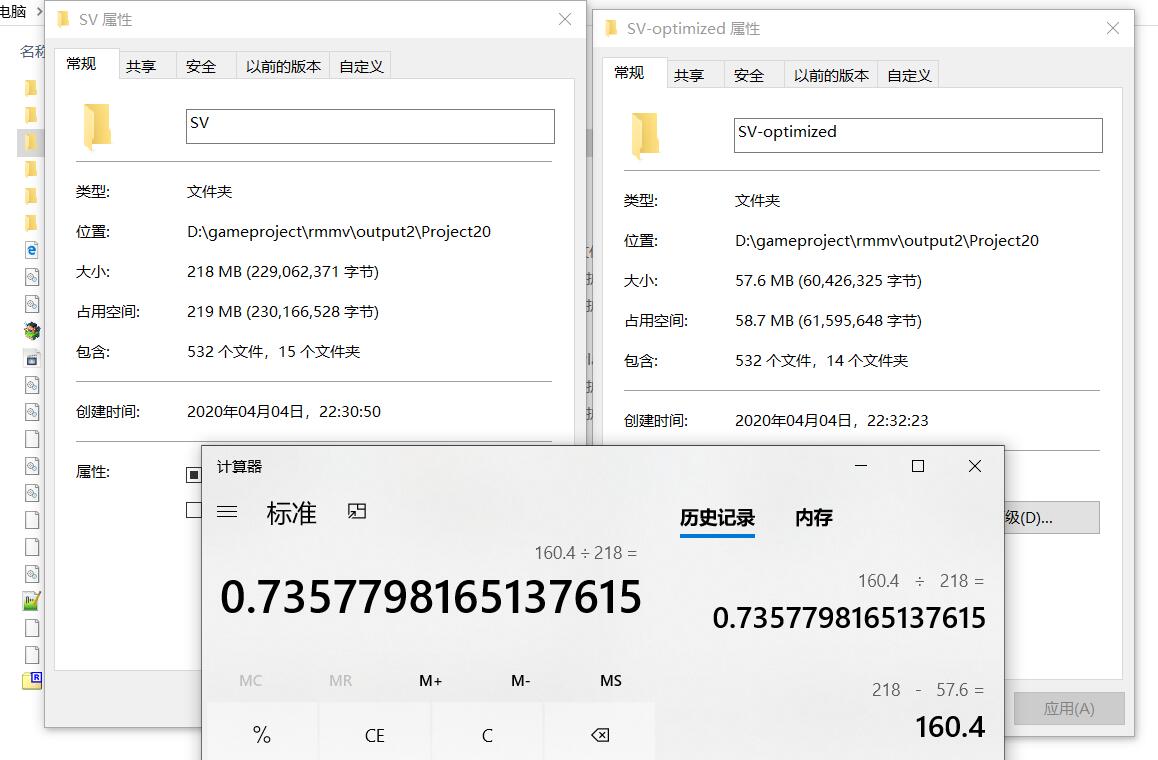Toggle calculator keep-on-top mode icon
The height and width of the screenshot is (760, 1158).
(357, 511)
